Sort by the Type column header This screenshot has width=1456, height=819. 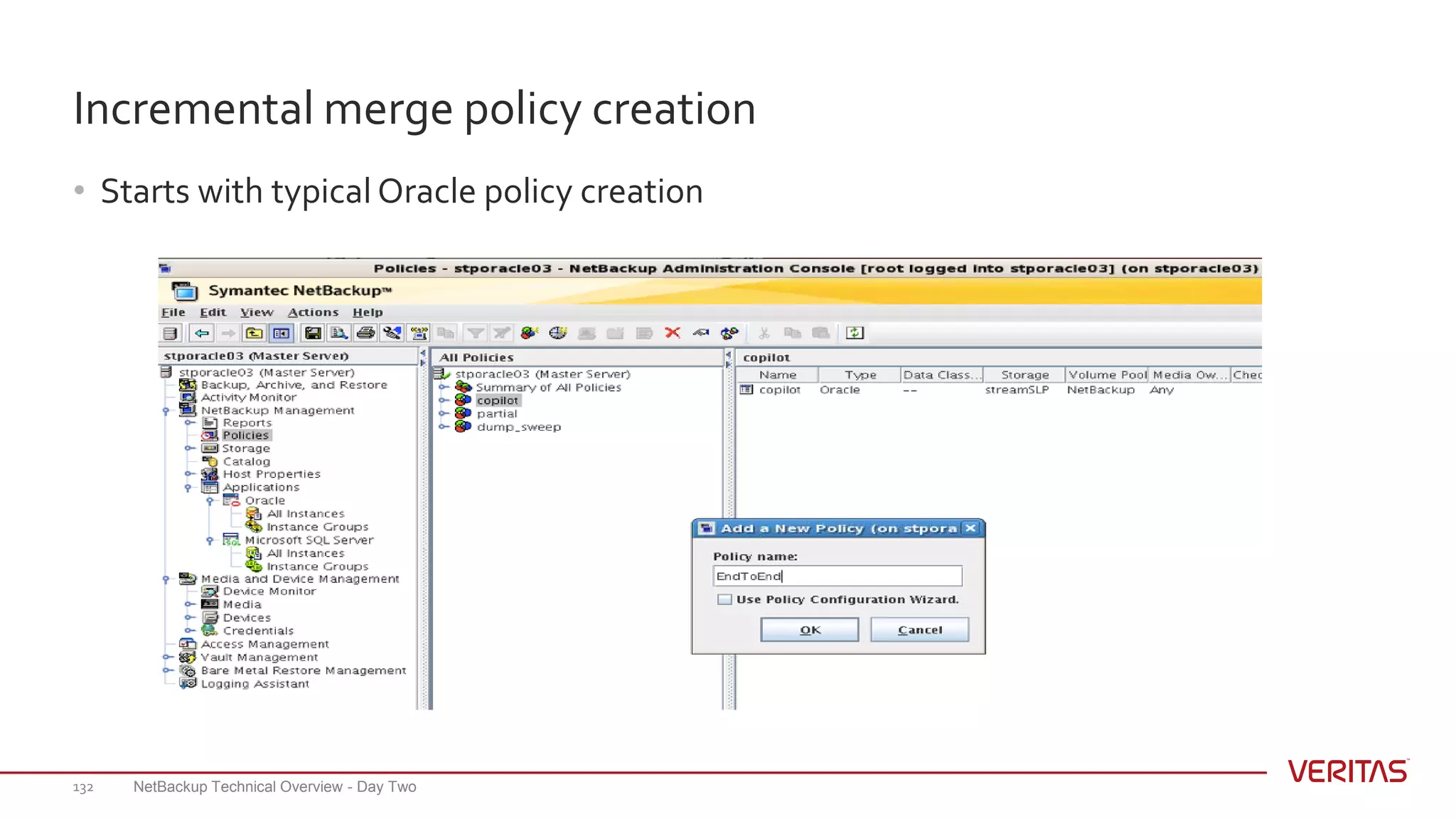tap(860, 375)
